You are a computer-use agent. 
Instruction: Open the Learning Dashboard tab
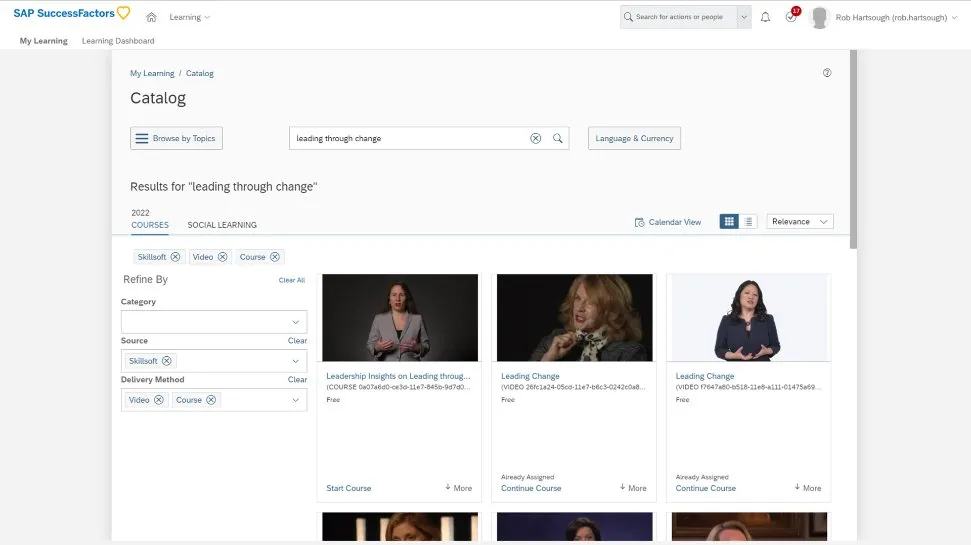point(118,41)
